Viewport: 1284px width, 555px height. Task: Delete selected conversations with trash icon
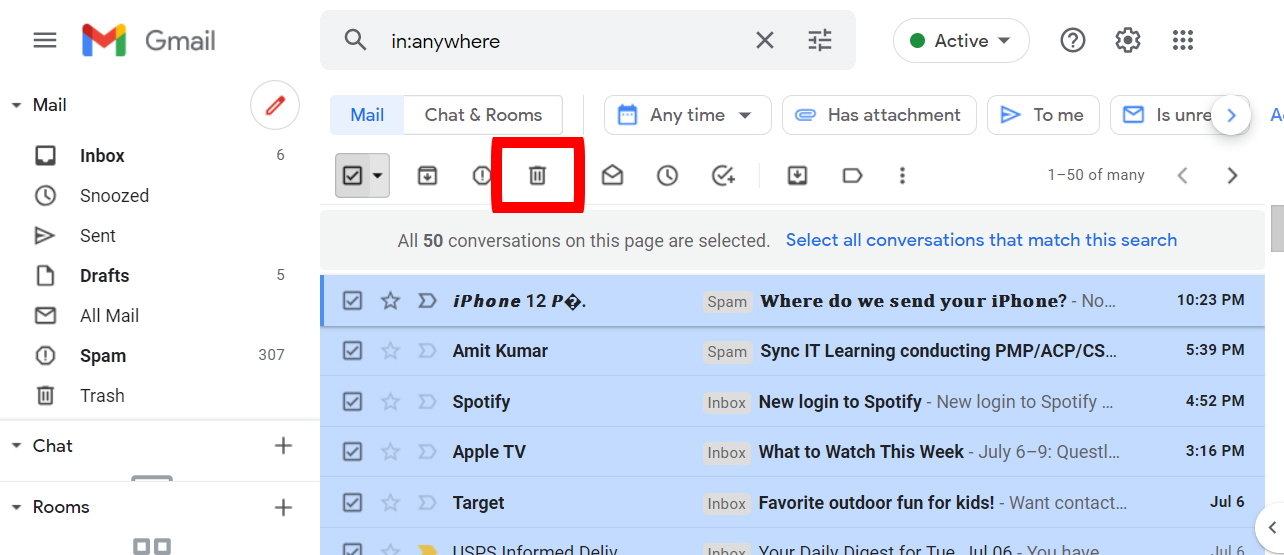537,176
